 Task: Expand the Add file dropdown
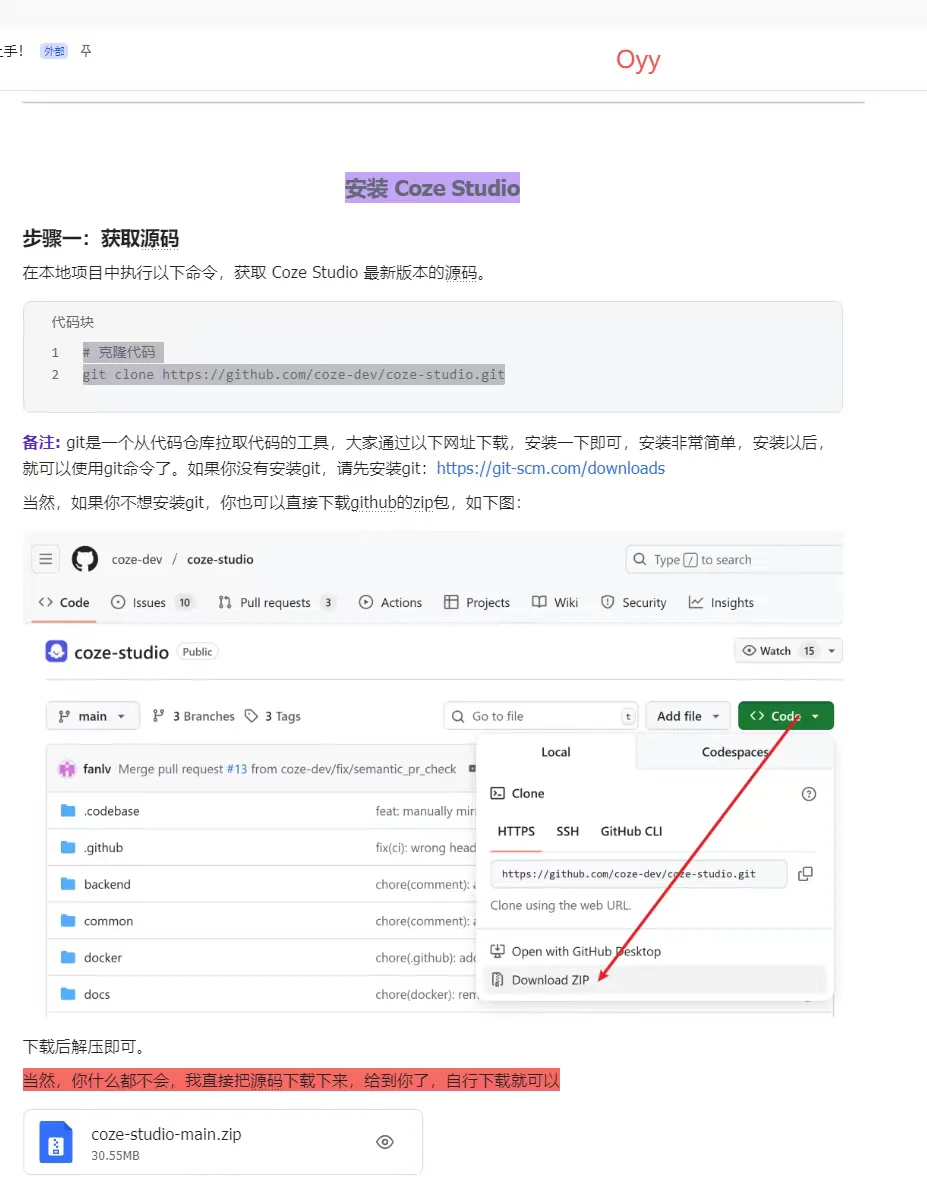[687, 716]
